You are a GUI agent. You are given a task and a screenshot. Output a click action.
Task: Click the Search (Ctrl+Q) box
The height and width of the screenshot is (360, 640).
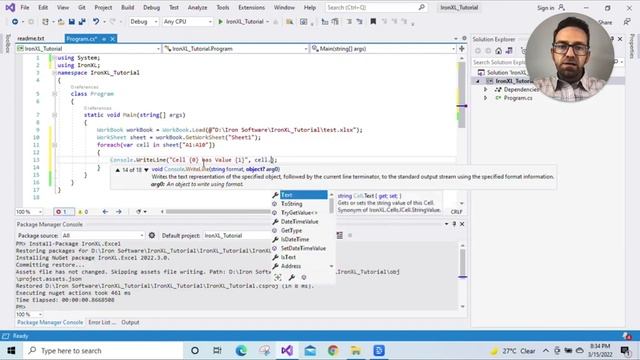tap(376, 7)
